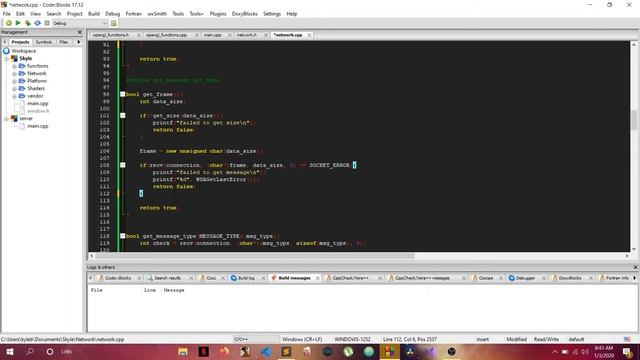Click the editor vertical scrollbar thumb
This screenshot has width=640, height=360.
[634, 120]
